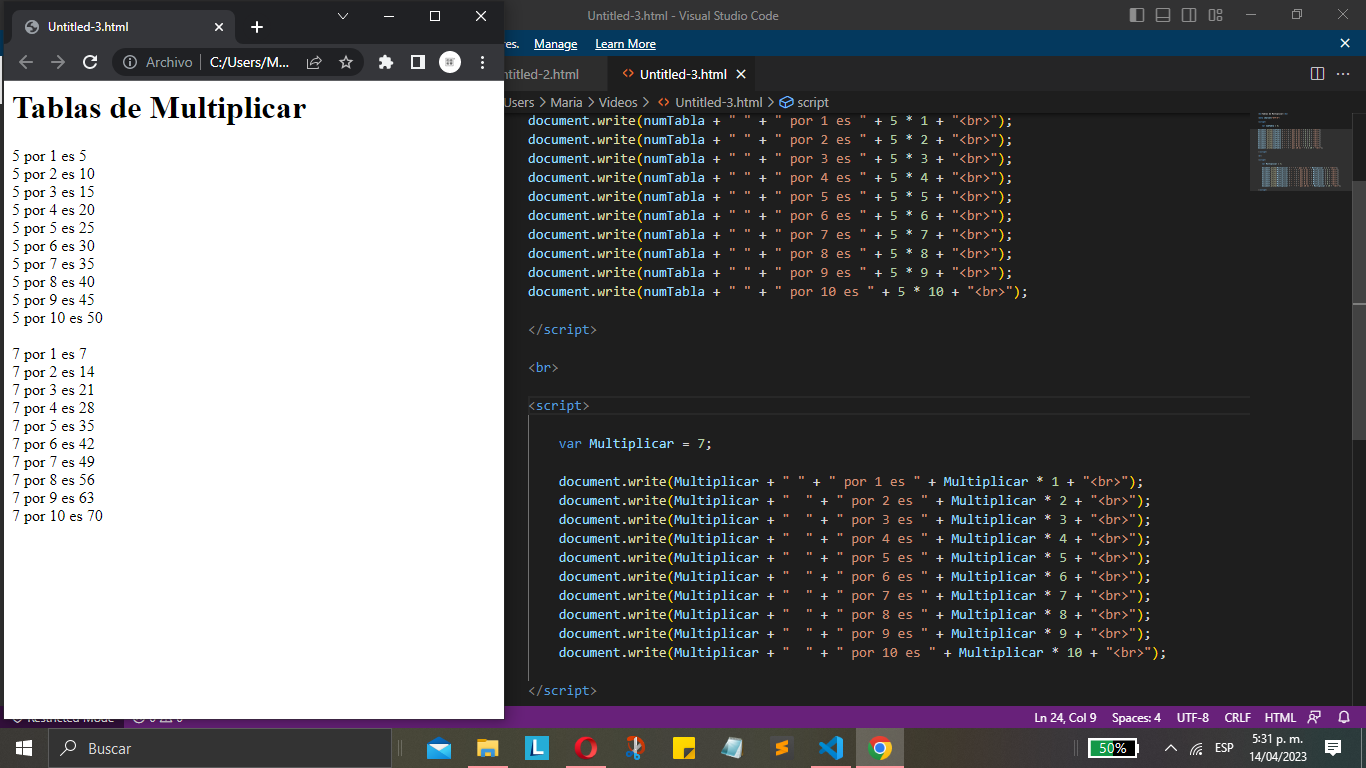Open File Explorer from taskbar
Screen dimensions: 1366x768
tap(487, 748)
